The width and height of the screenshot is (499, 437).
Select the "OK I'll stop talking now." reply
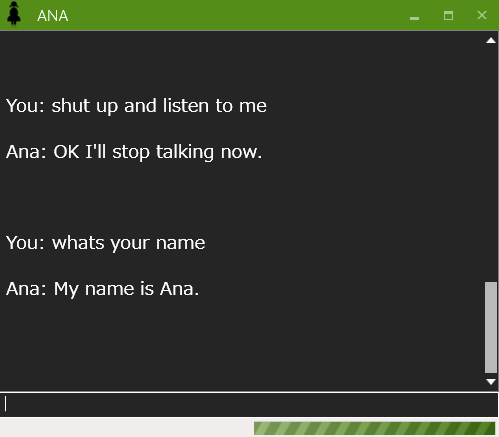click(158, 152)
